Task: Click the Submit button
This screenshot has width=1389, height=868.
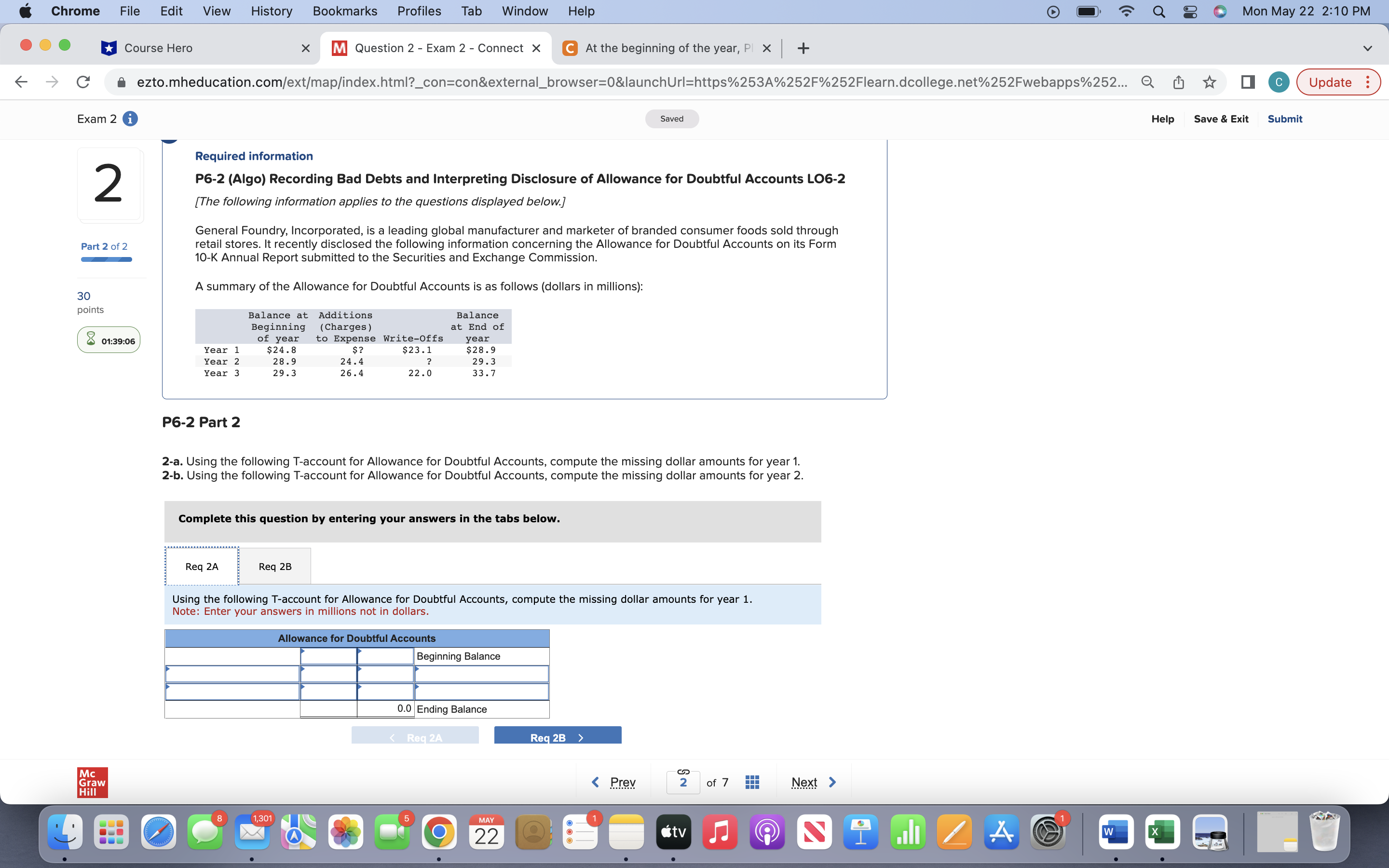Action: click(x=1285, y=119)
